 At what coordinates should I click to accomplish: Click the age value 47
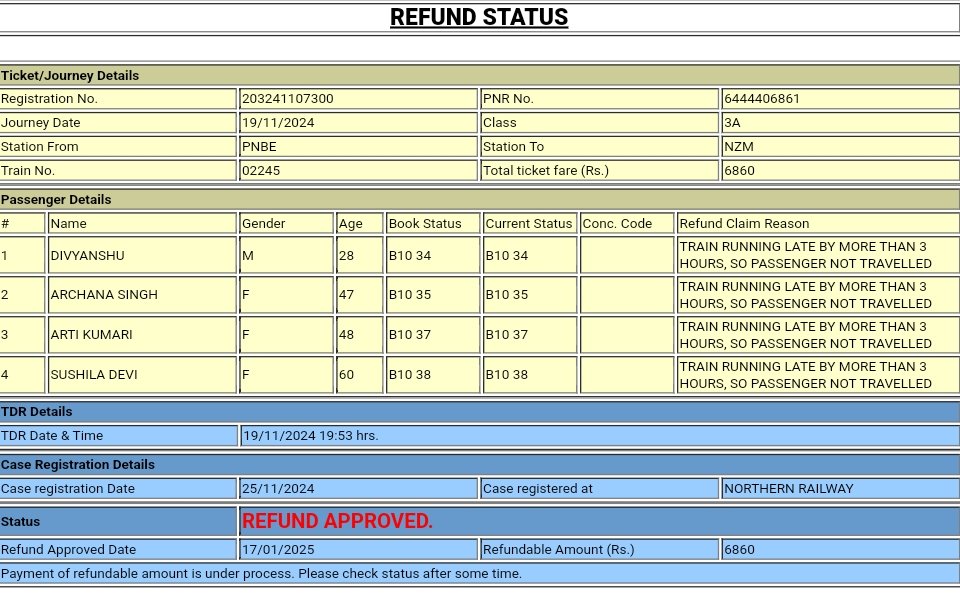(x=347, y=295)
